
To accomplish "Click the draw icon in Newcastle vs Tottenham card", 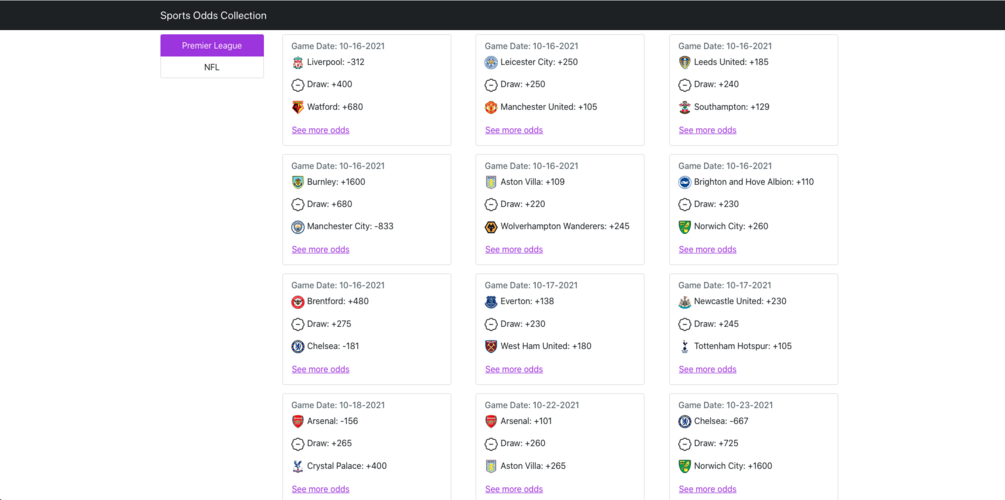I will (685, 324).
